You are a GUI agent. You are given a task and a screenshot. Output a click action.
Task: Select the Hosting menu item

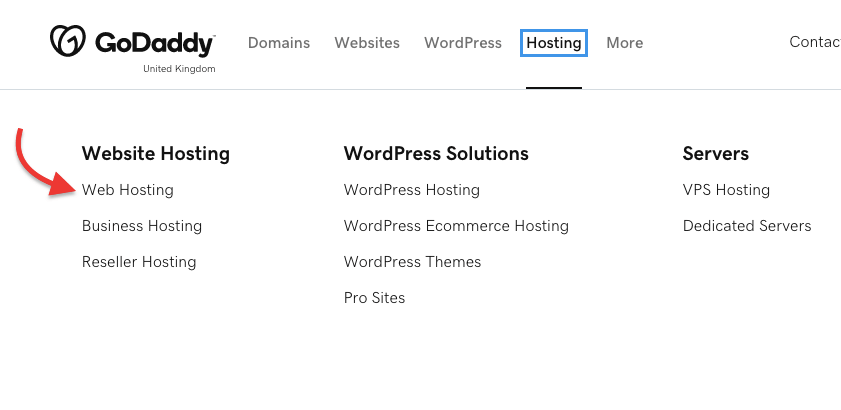click(554, 43)
